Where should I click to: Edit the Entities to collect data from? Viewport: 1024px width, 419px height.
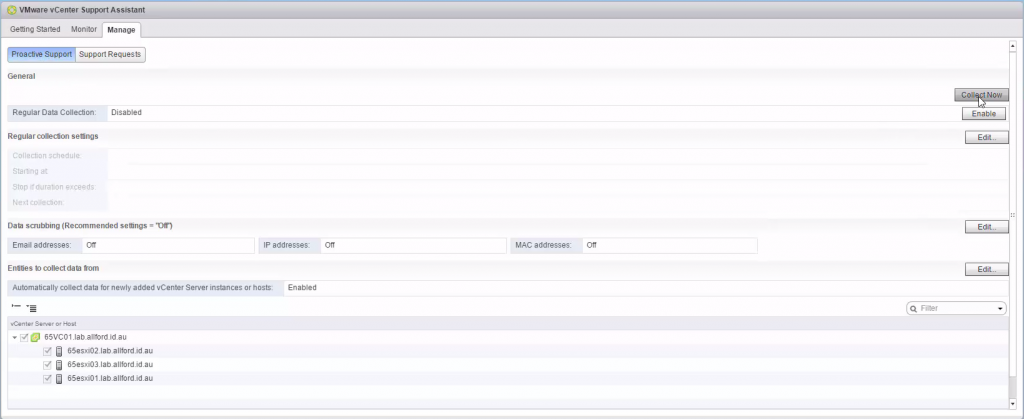click(987, 269)
